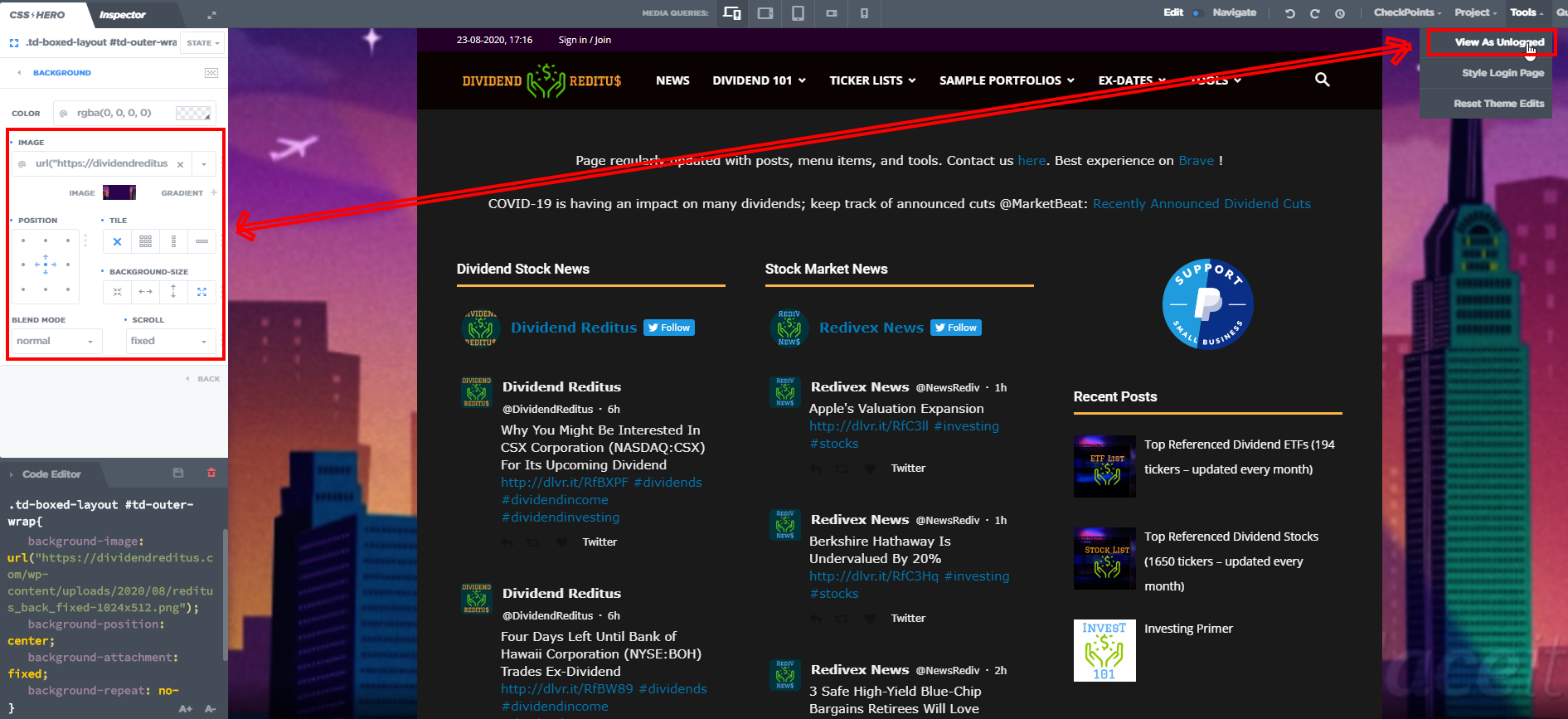1568x719 pixels.
Task: Set background-size to contain
Action: point(117,292)
